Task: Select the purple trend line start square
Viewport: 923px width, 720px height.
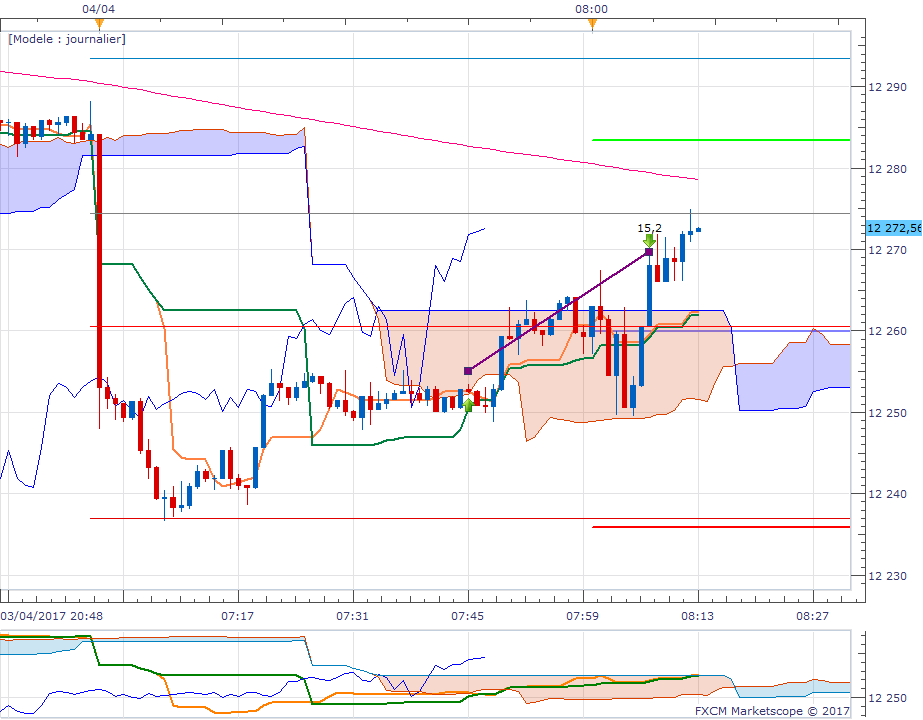Action: point(468,371)
